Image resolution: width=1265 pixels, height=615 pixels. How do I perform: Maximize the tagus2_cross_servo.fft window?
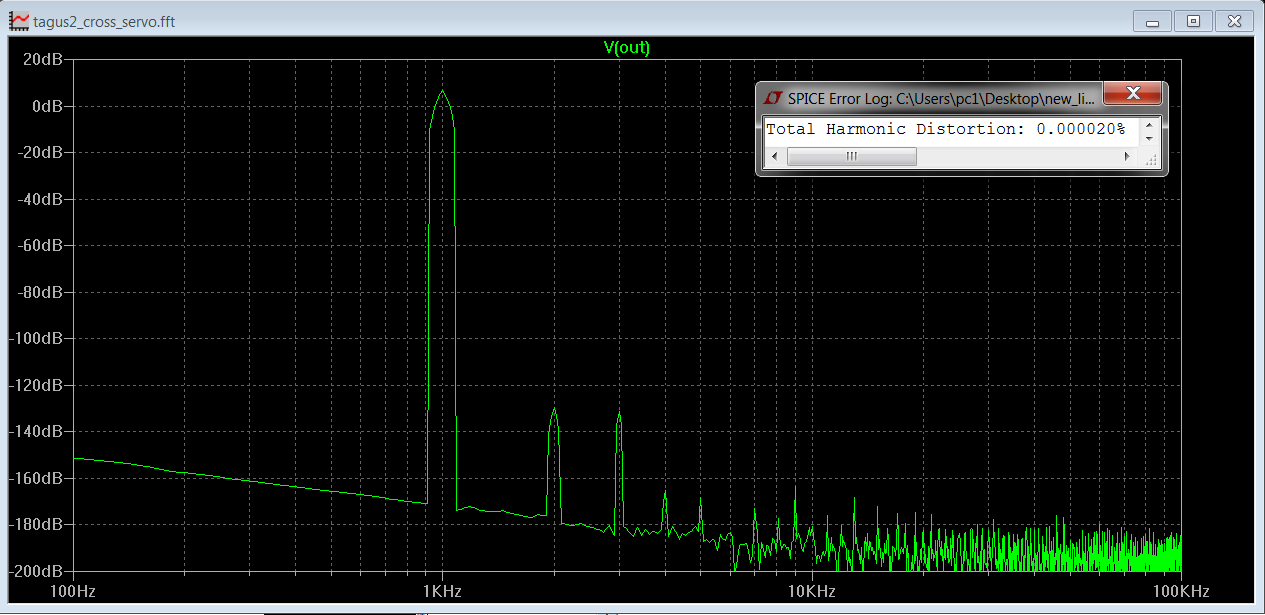[x=1192, y=20]
